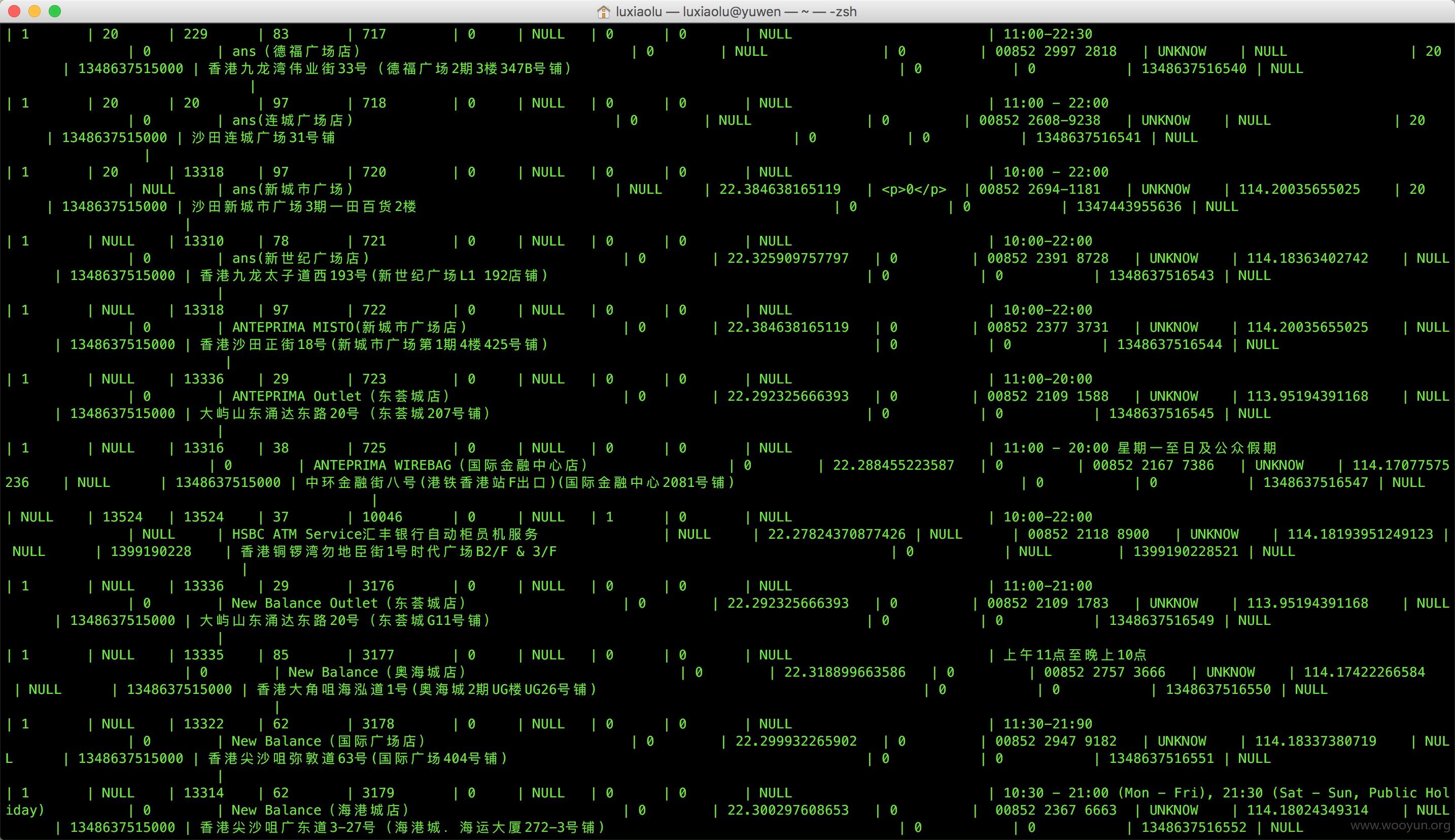Click HSBC ATM Service汇丰银行自动柜员机服务 name
This screenshot has width=1455, height=840.
[385, 535]
